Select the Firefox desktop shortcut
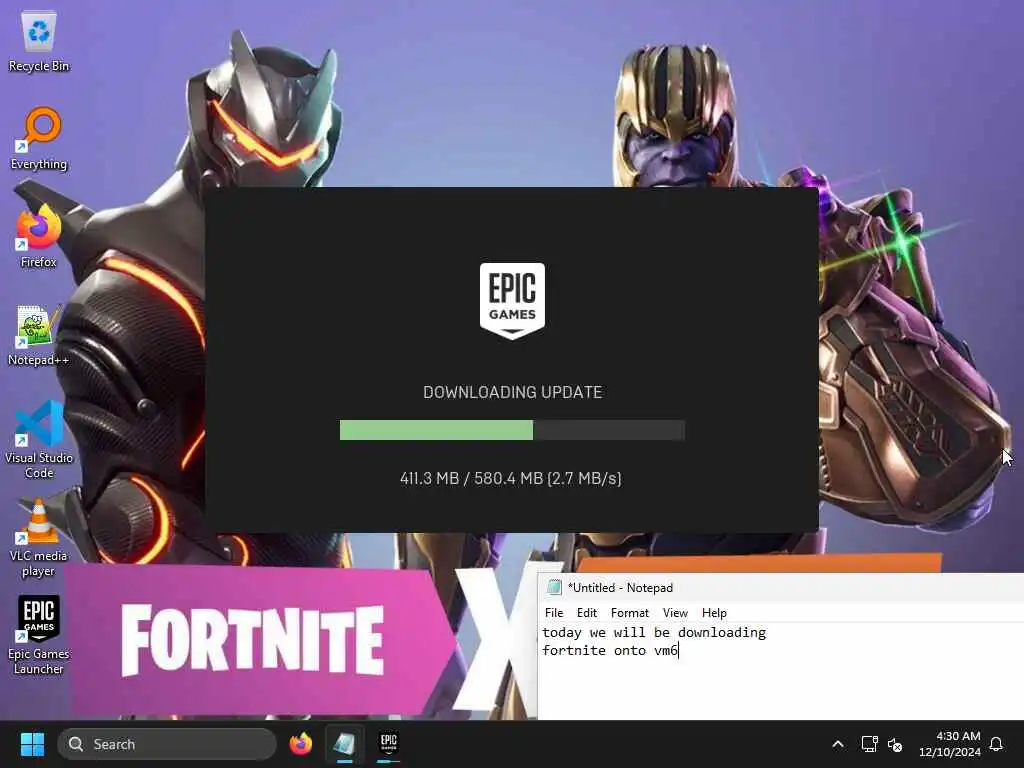The width and height of the screenshot is (1024, 768). (x=39, y=236)
